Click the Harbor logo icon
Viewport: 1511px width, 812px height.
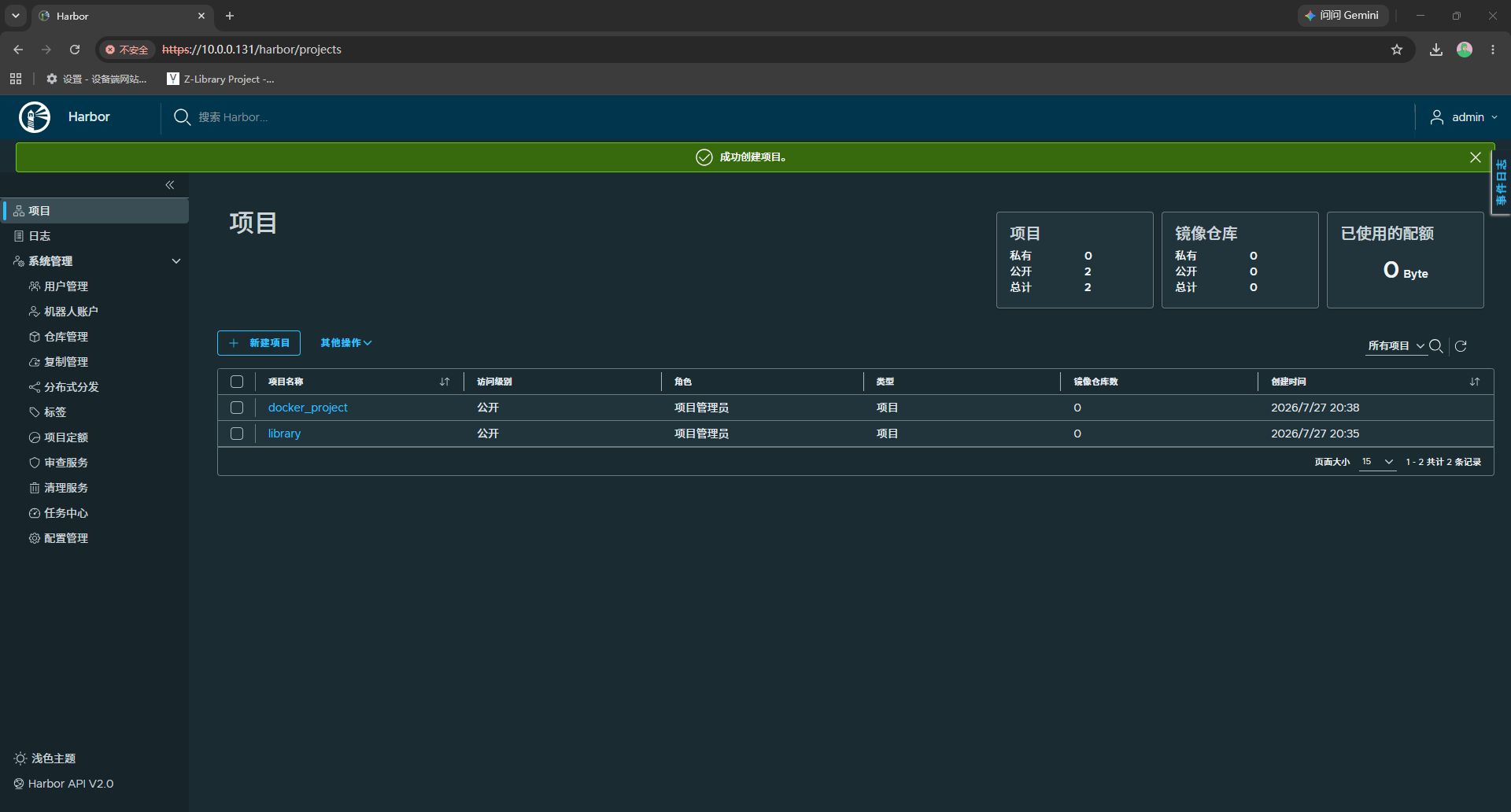click(35, 117)
